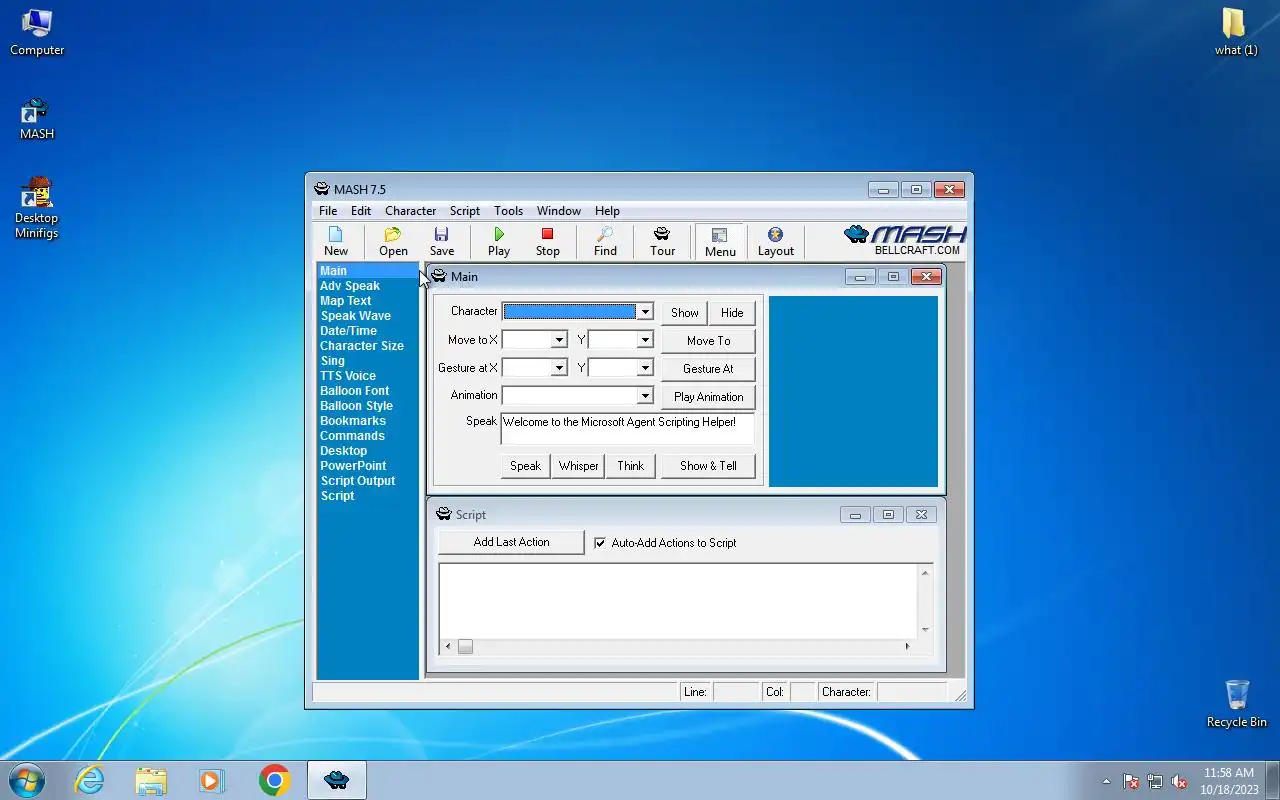Click the Show button
This screenshot has width=1280, height=800.
click(x=685, y=313)
